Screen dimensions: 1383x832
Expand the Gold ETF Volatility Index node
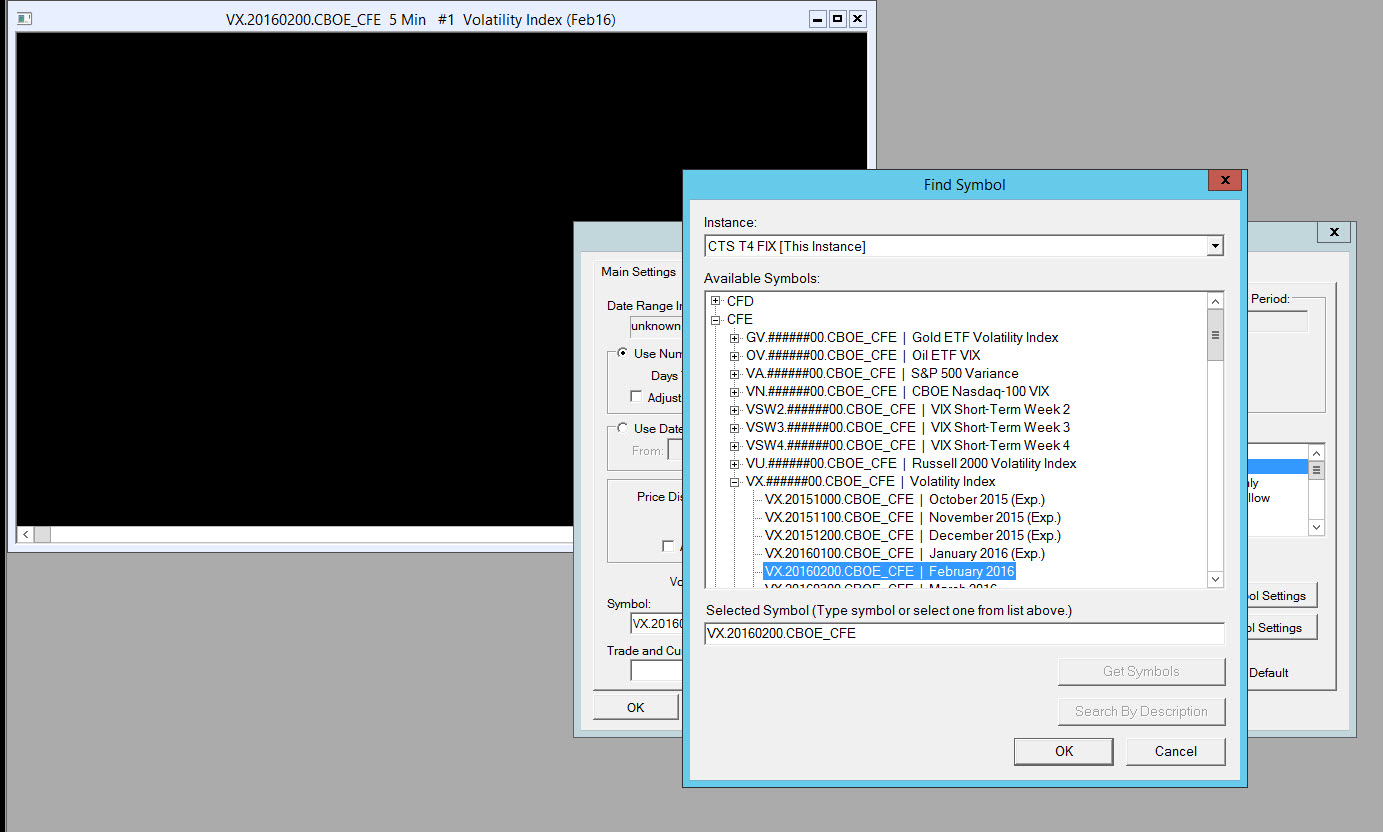click(735, 337)
